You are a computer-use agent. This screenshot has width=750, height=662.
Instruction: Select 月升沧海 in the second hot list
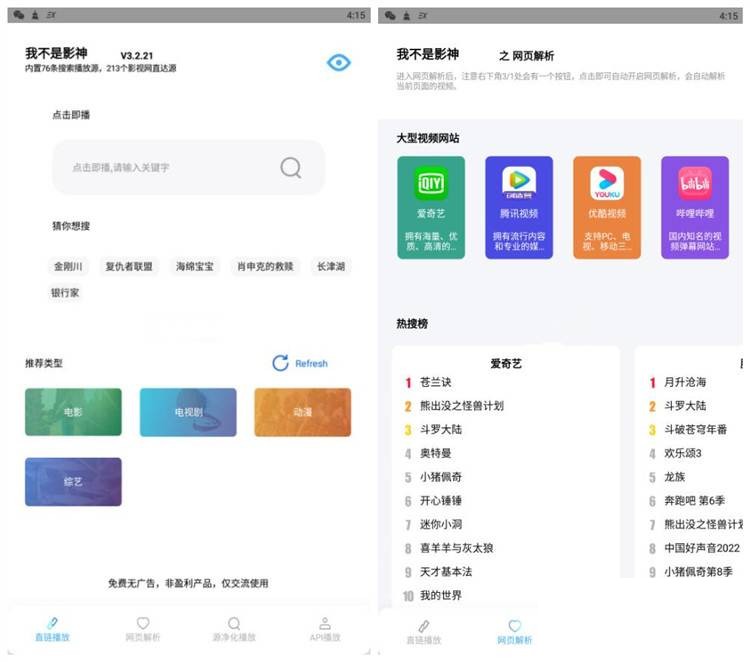[x=685, y=382]
